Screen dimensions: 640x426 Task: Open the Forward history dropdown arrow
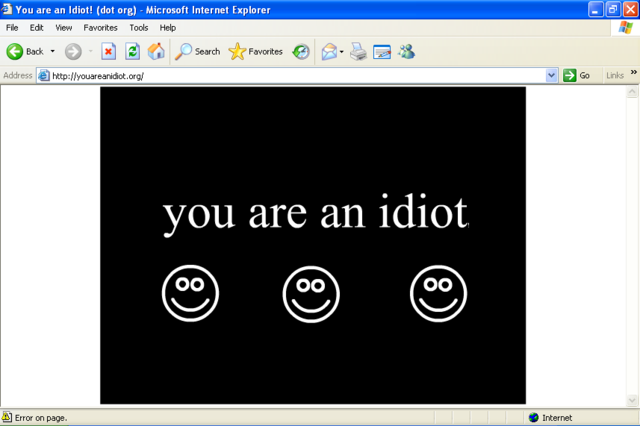[x=91, y=51]
